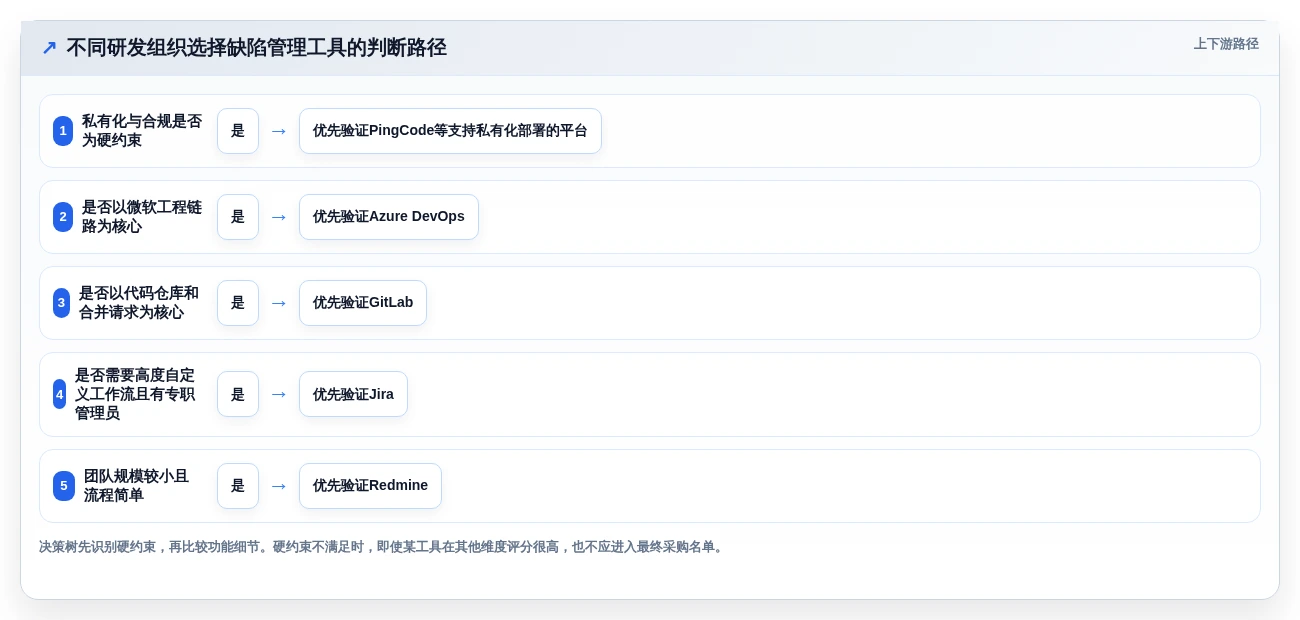Screen dimensions: 1300x620
Task: Click the arrow pointing to Azure DevOps
Action: point(279,217)
